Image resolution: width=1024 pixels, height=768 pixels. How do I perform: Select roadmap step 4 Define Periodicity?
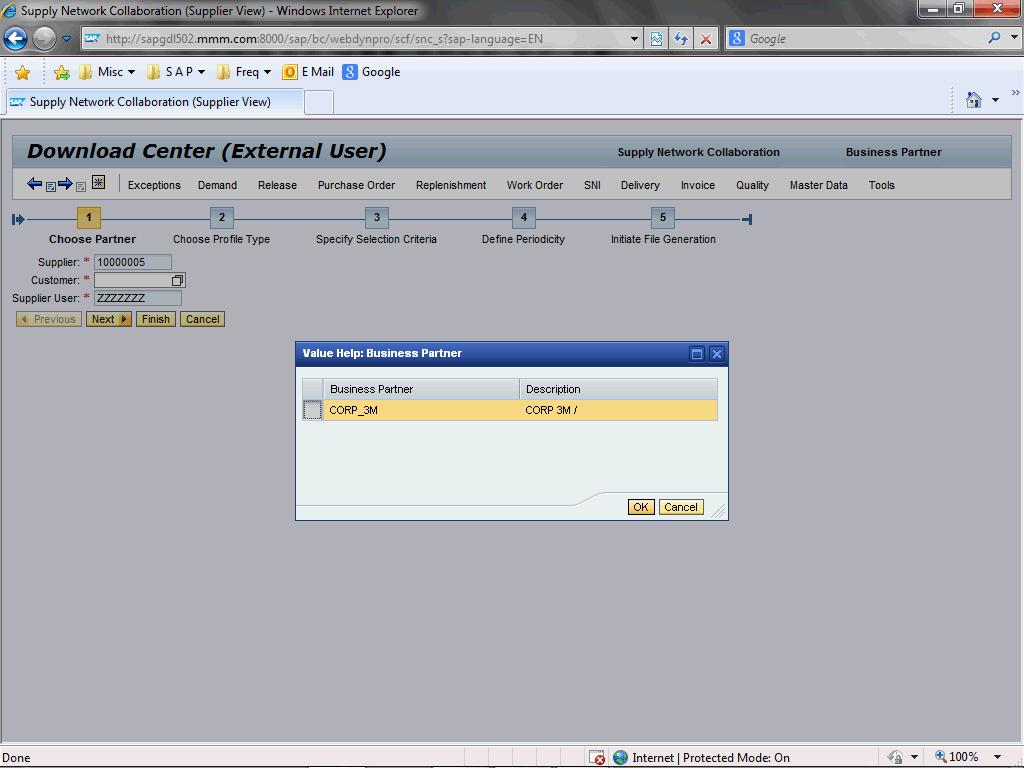pyautogui.click(x=524, y=217)
